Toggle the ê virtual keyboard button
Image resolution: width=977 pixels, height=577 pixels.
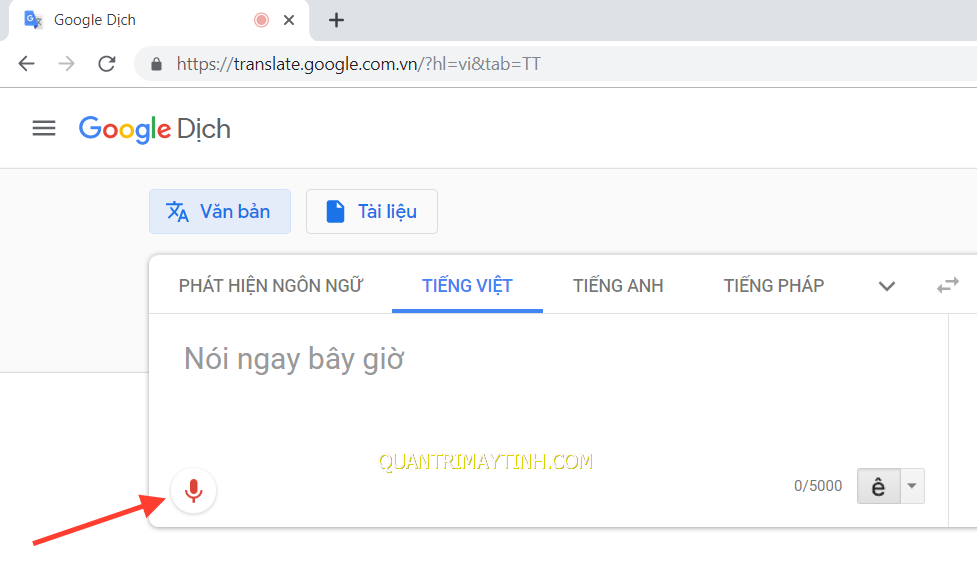[879, 486]
